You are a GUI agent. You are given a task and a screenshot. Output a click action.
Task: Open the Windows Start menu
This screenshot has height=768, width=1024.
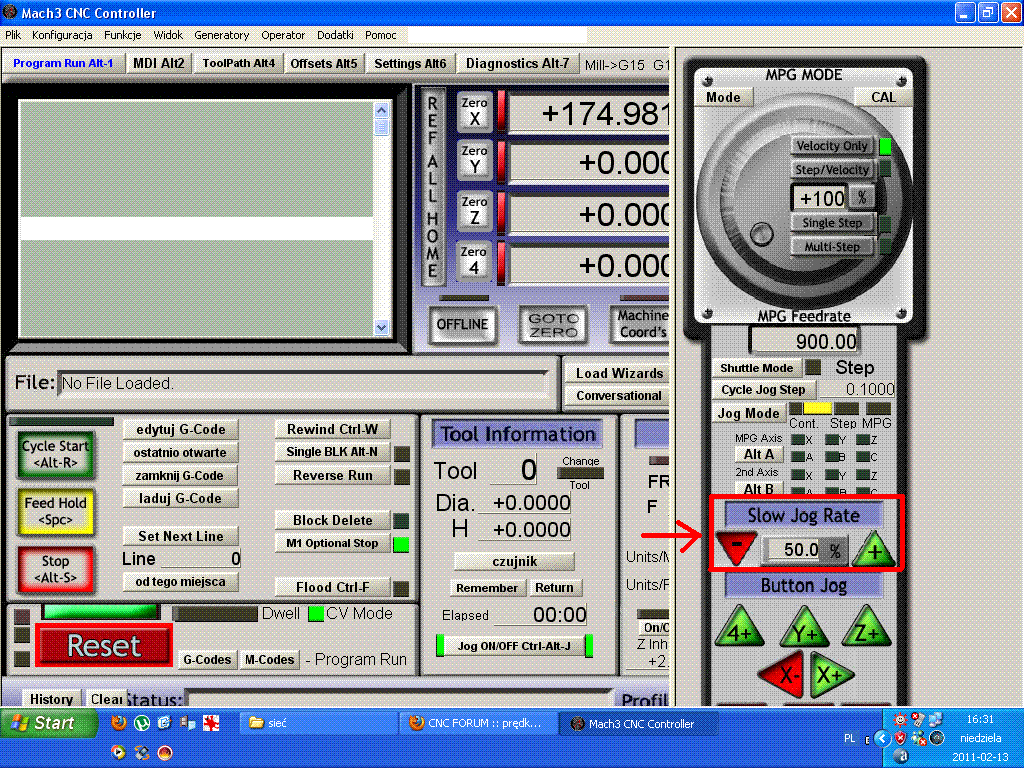(47, 723)
